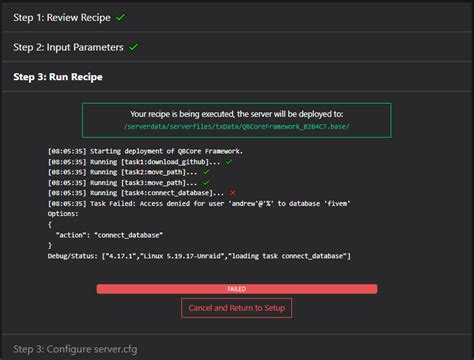Click 'Running [task3:move_path]' log text

point(143,183)
